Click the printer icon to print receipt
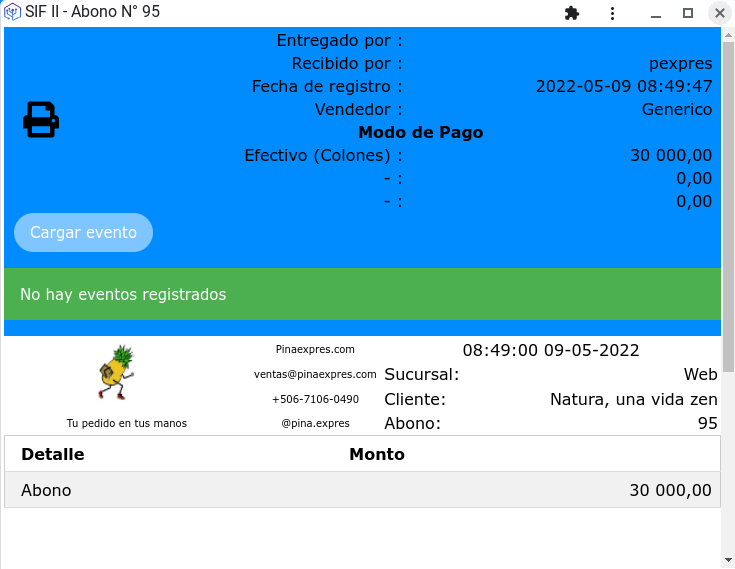This screenshot has height=569, width=735. click(41, 120)
